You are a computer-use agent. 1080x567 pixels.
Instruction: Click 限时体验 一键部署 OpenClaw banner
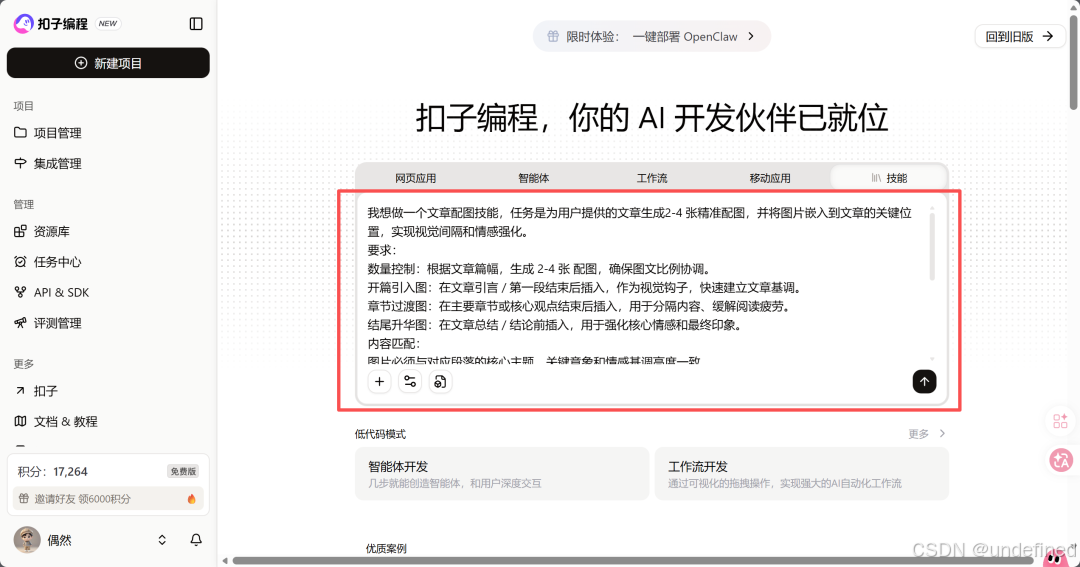[x=652, y=37]
